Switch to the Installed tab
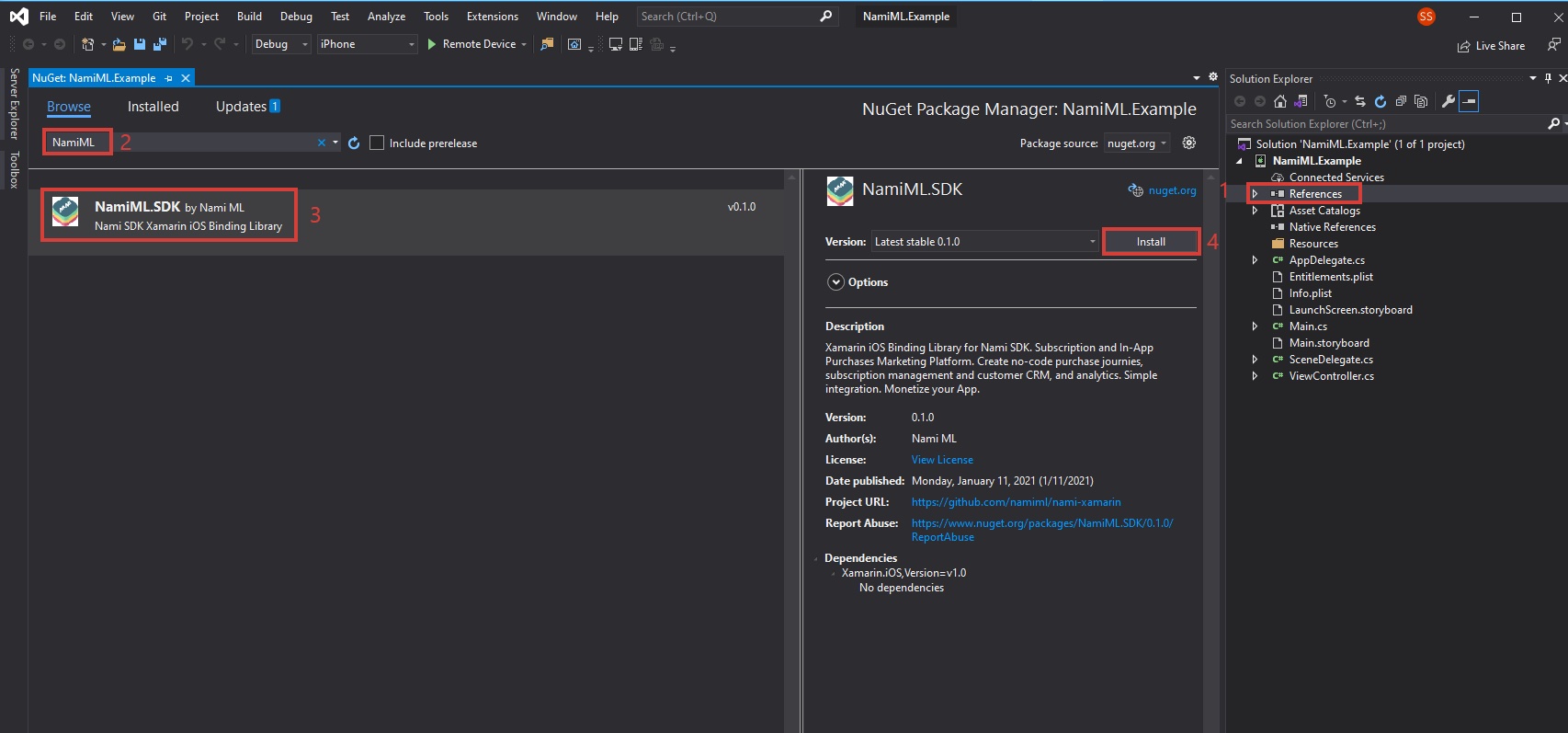Viewport: 1568px width, 733px height. 153,107
